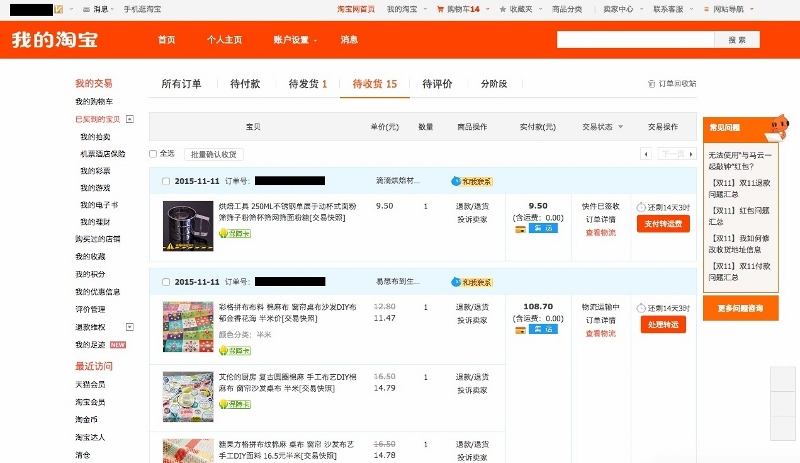Open 评价管理 in left sidebar
Screen dimensions: 800x463
(x=90, y=309)
